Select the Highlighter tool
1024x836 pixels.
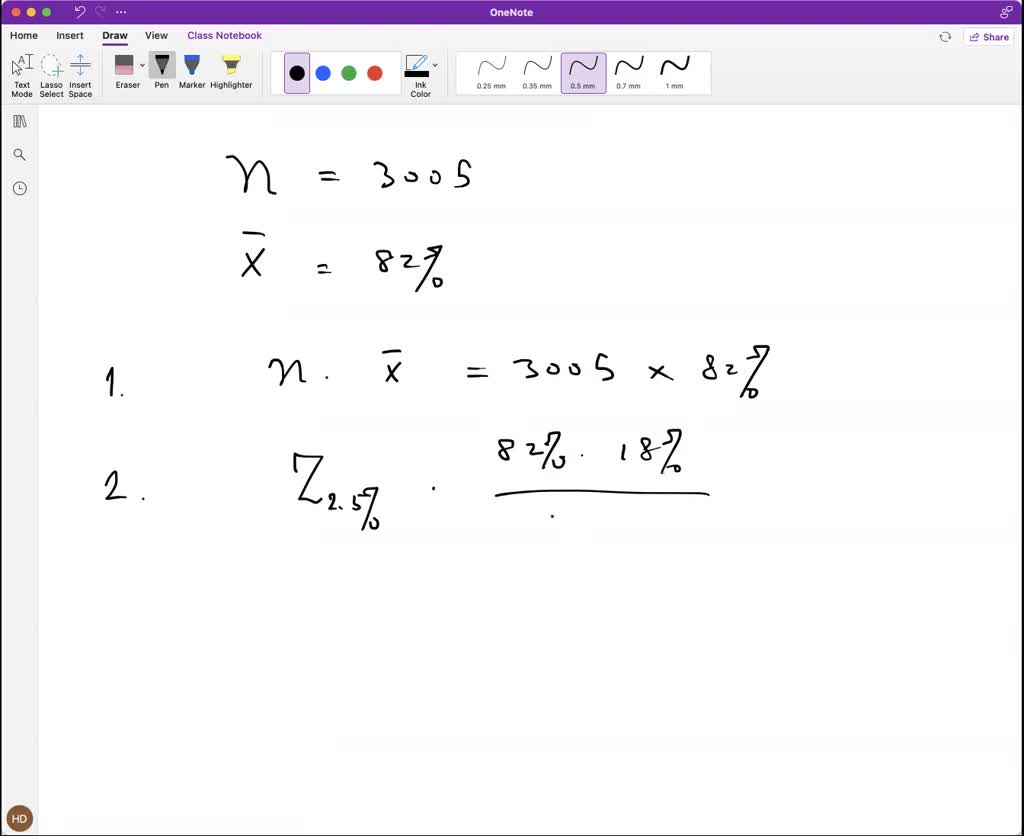point(231,71)
